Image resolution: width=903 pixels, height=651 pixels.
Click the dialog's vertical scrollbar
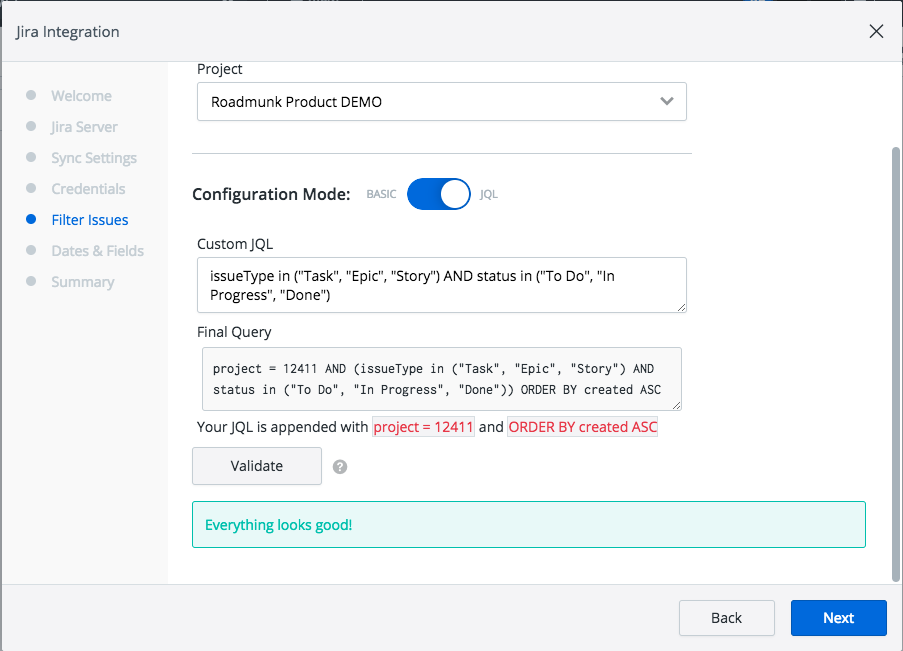point(895,360)
